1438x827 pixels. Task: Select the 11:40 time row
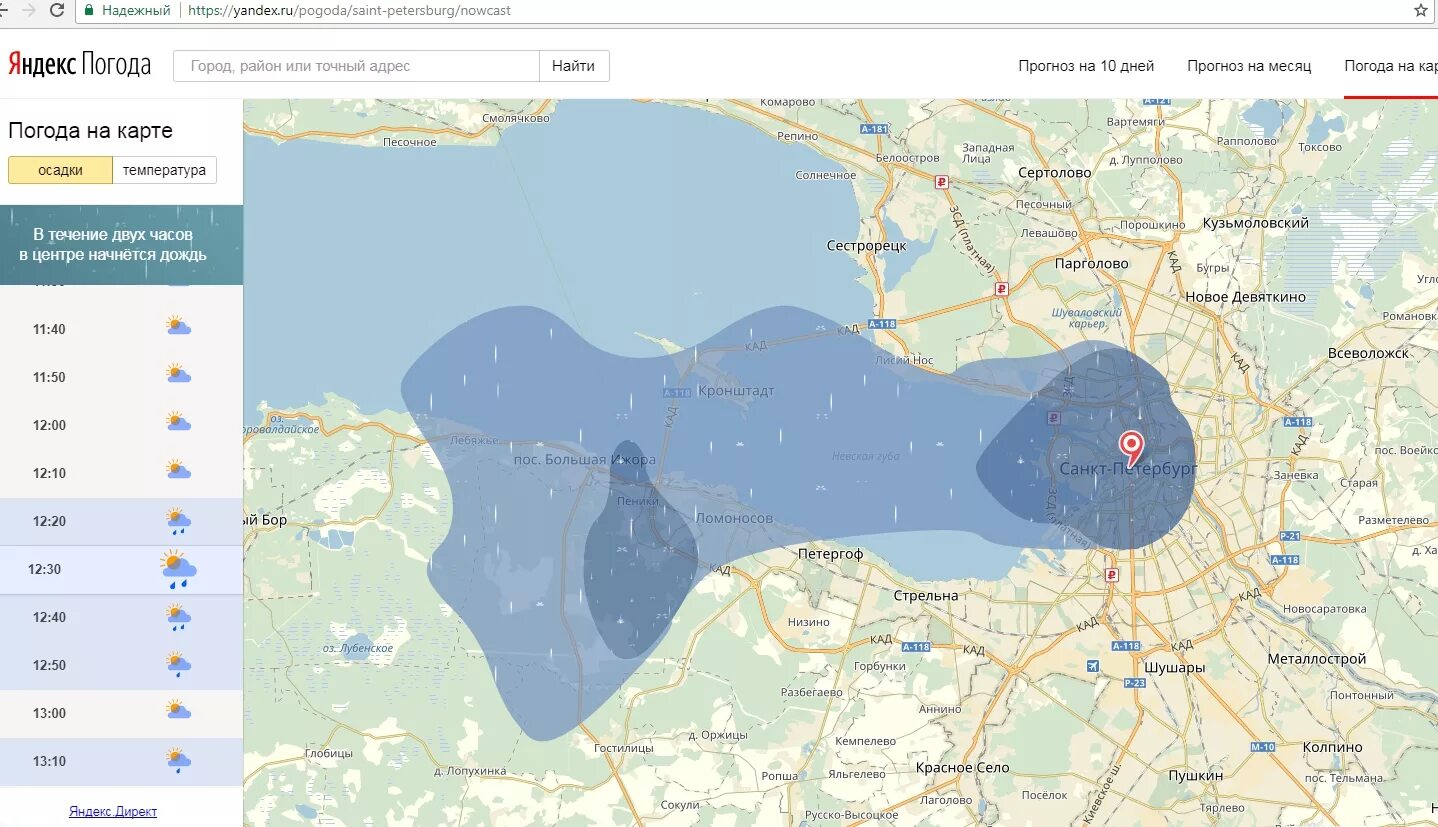pos(121,329)
